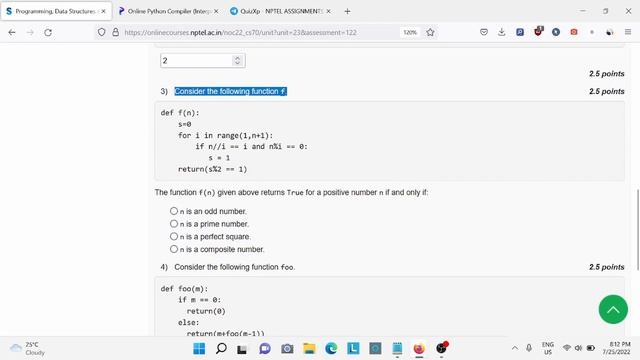Close the QuizXp NPTEL tab
The width and height of the screenshot is (640, 360).
coord(329,11)
